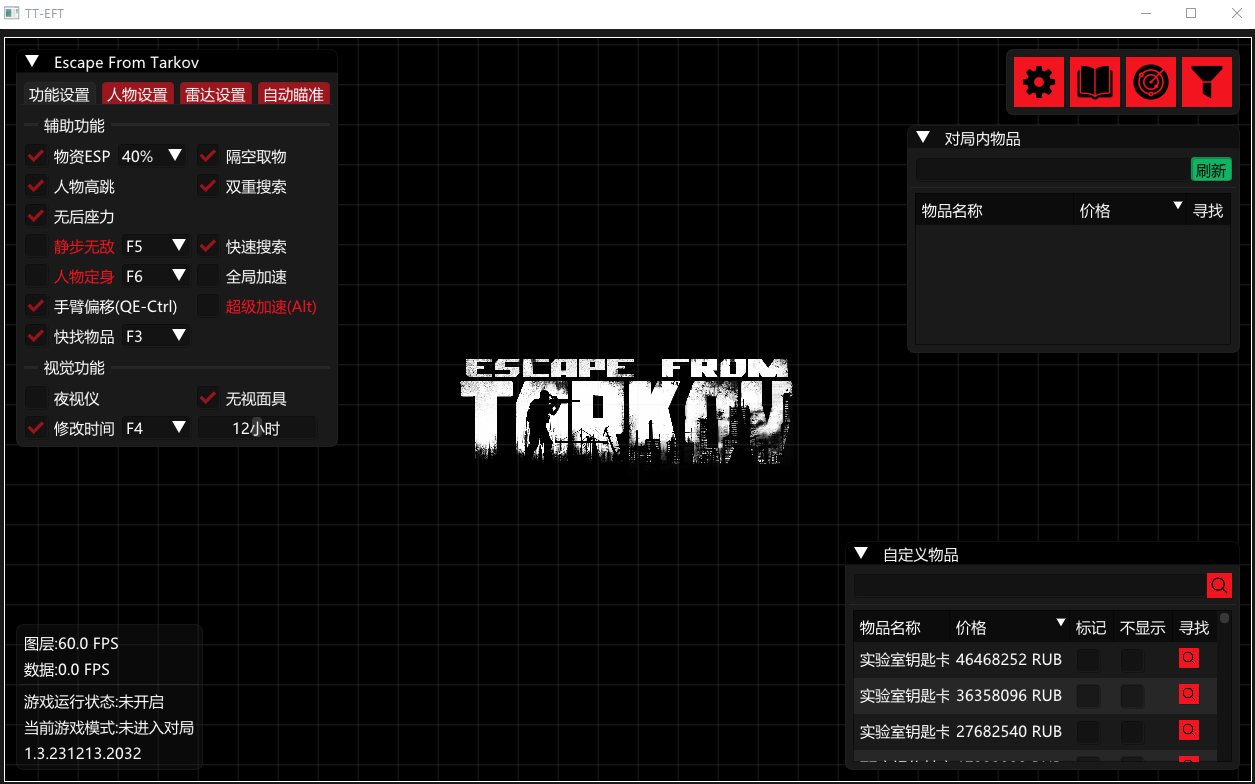This screenshot has width=1255, height=784.
Task: Click the TT-EFT title bar app icon
Action: pos(11,13)
